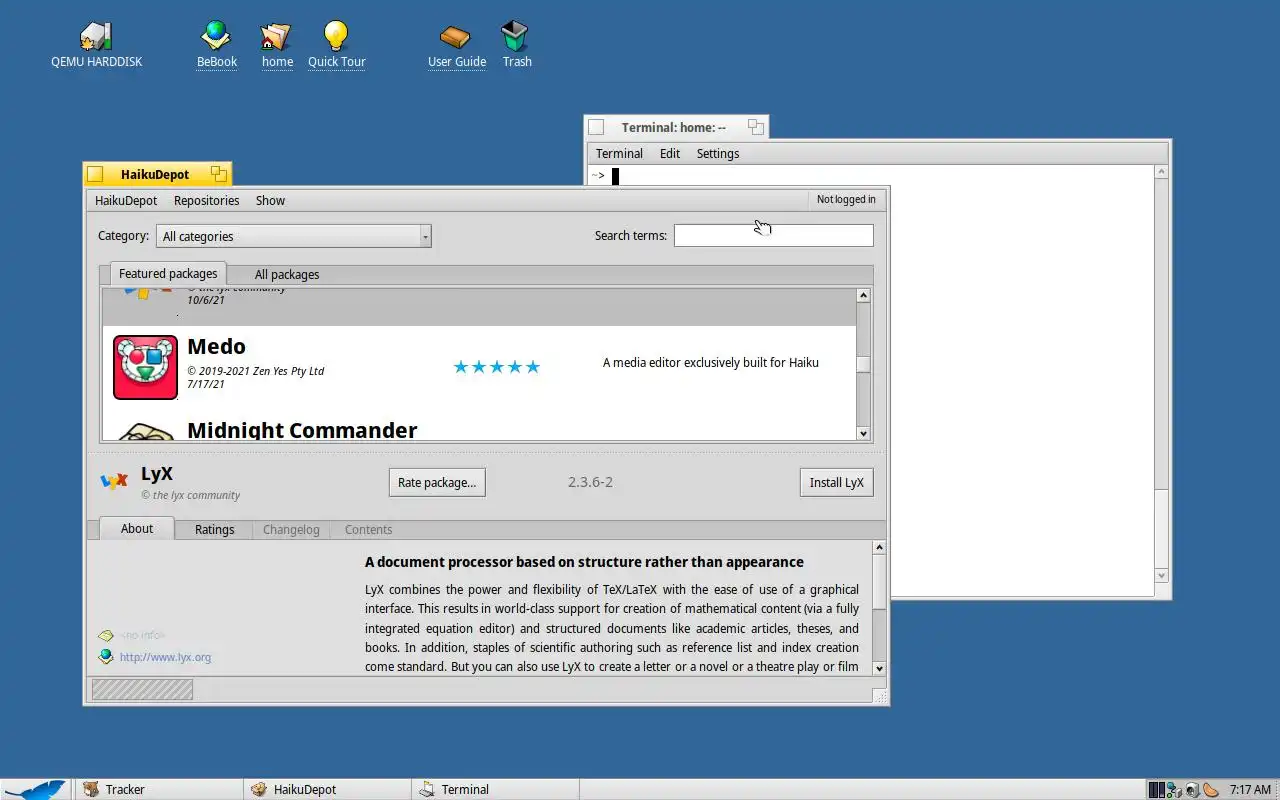
Task: Click the Not logged in button
Action: 846,199
